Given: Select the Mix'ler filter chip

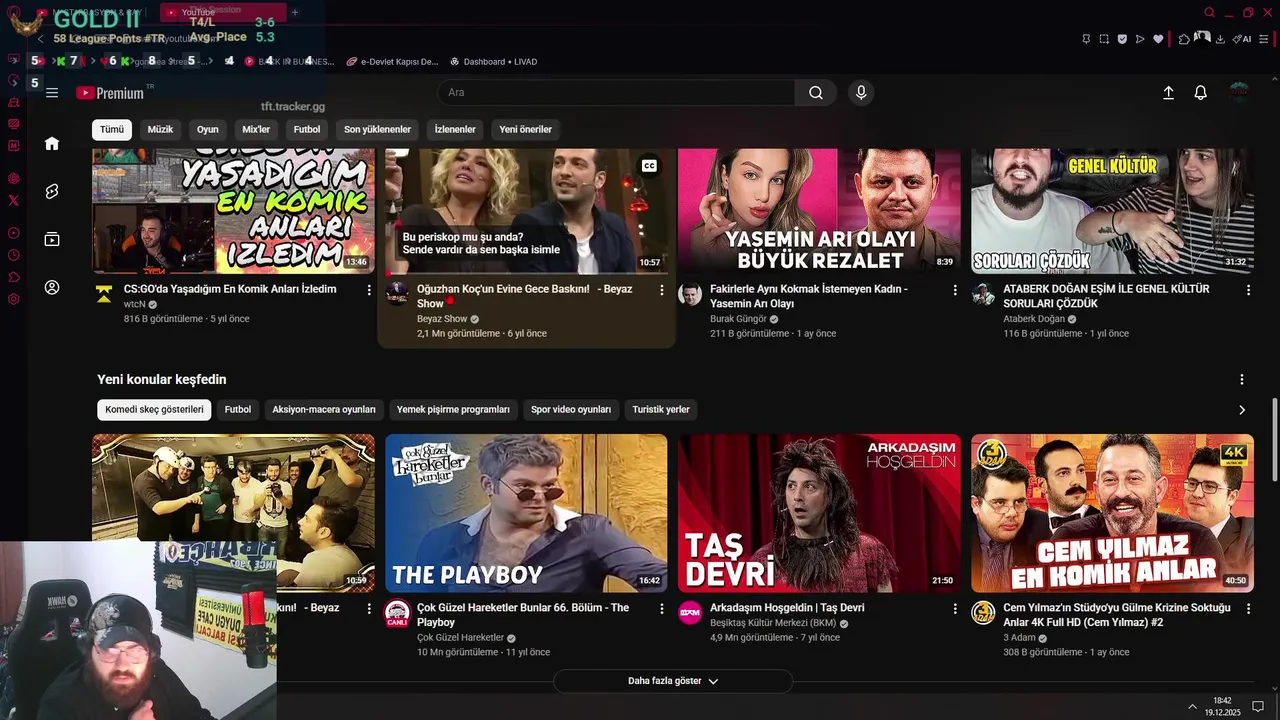Looking at the screenshot, I should click(256, 129).
